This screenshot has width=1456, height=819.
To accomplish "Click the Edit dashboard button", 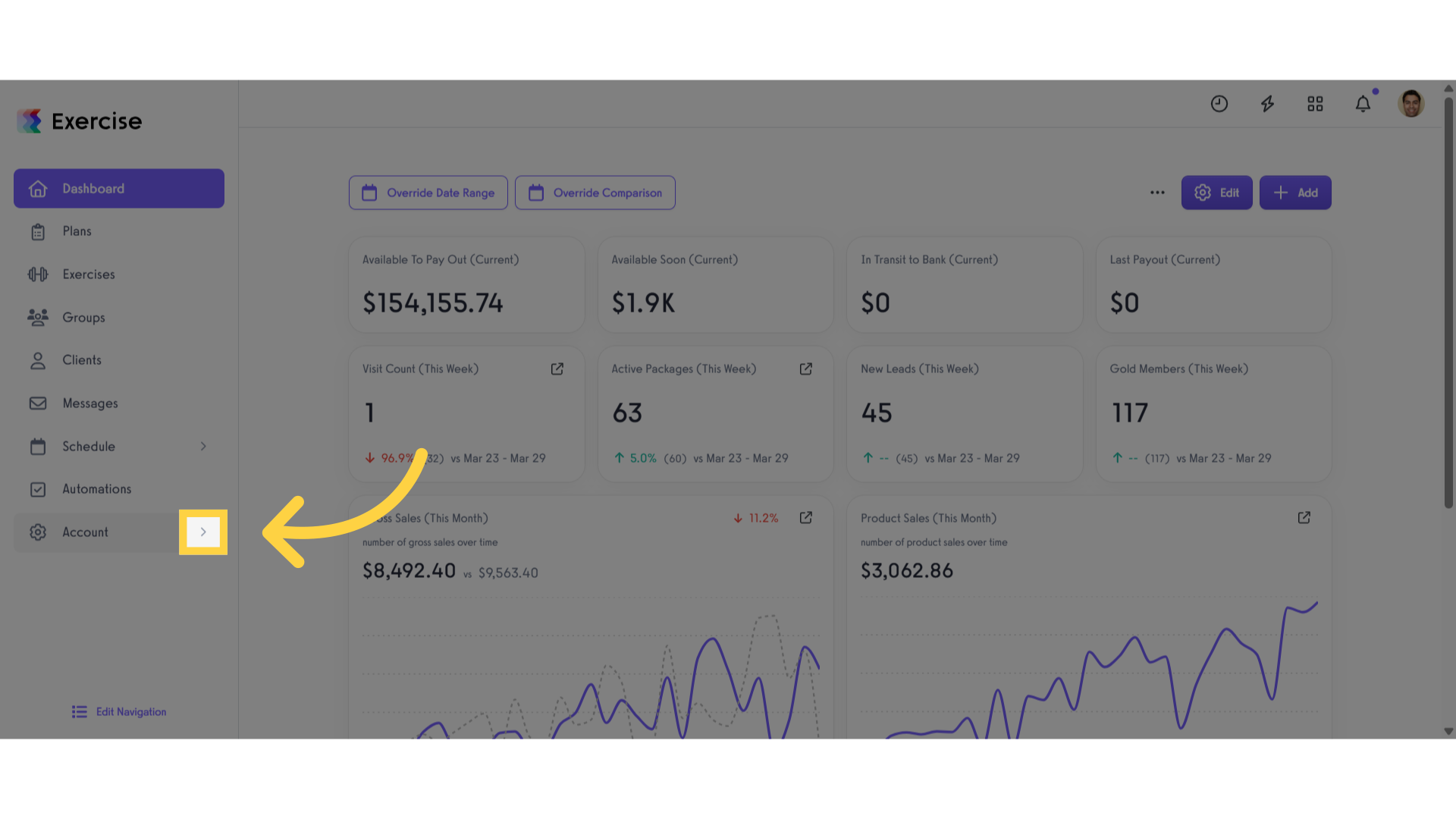I will 1216,193.
